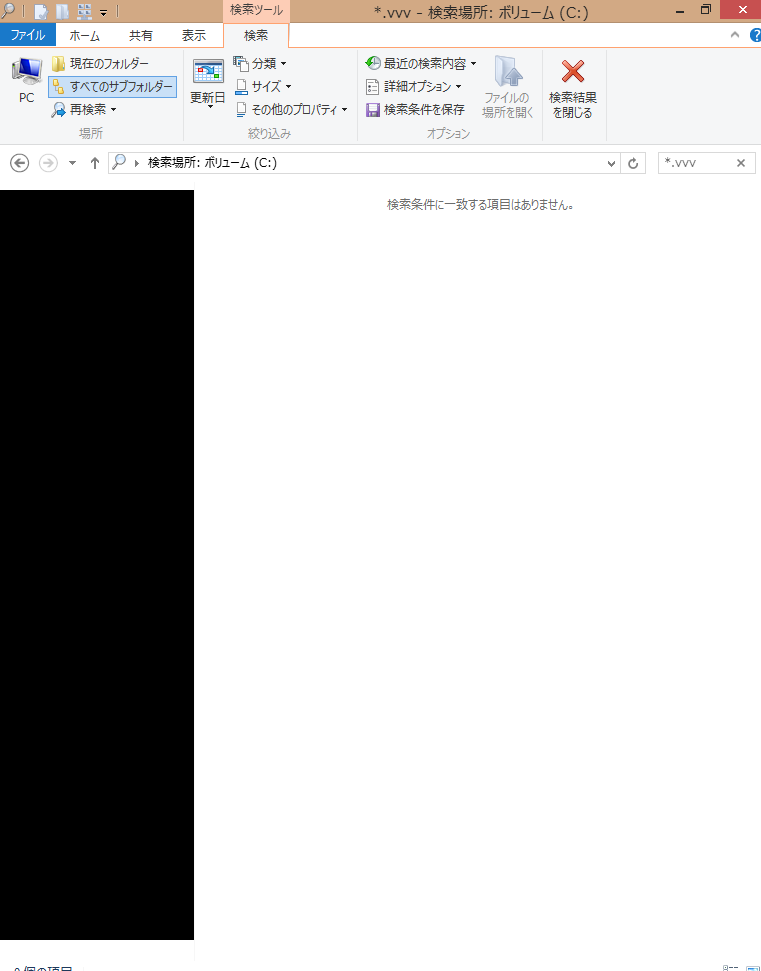Toggle すべてのサブフォルダー search scope

(x=113, y=87)
